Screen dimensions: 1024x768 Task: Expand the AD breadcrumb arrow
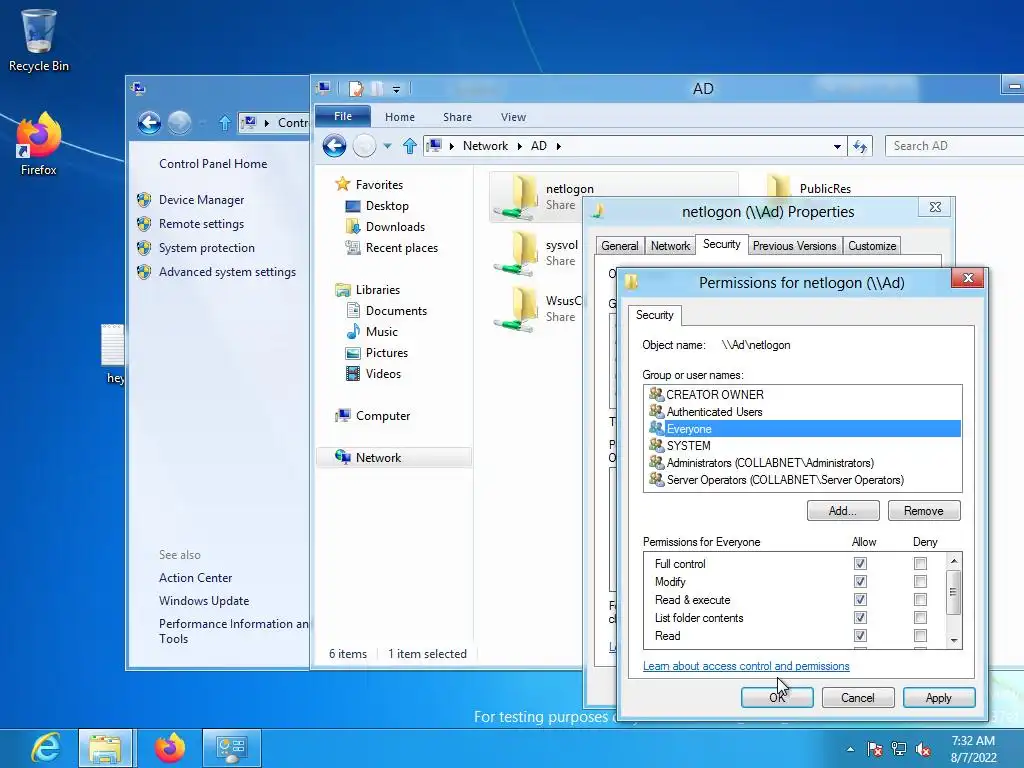point(559,146)
